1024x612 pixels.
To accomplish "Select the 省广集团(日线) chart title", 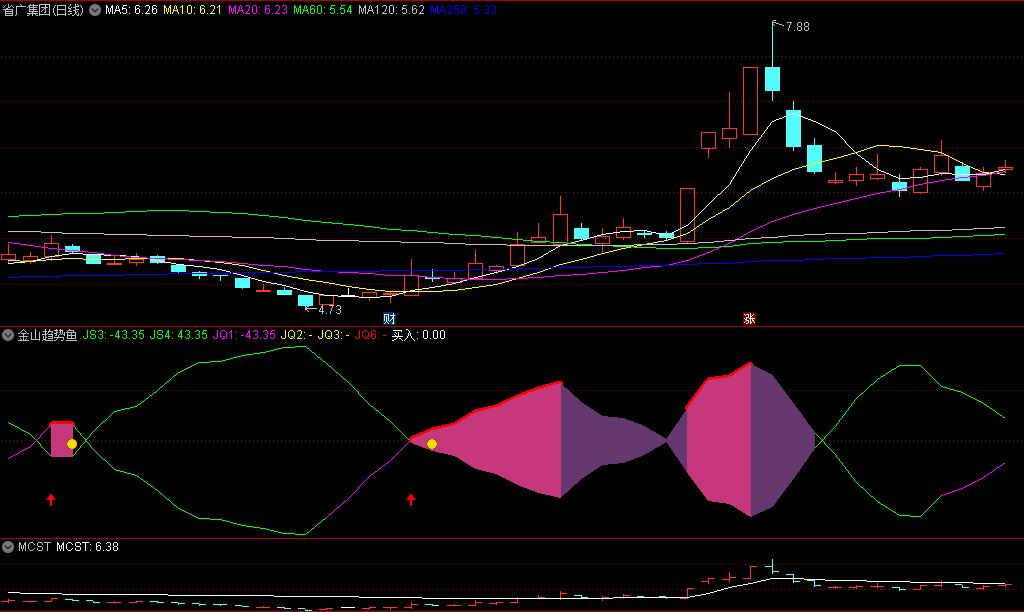I will (x=44, y=10).
